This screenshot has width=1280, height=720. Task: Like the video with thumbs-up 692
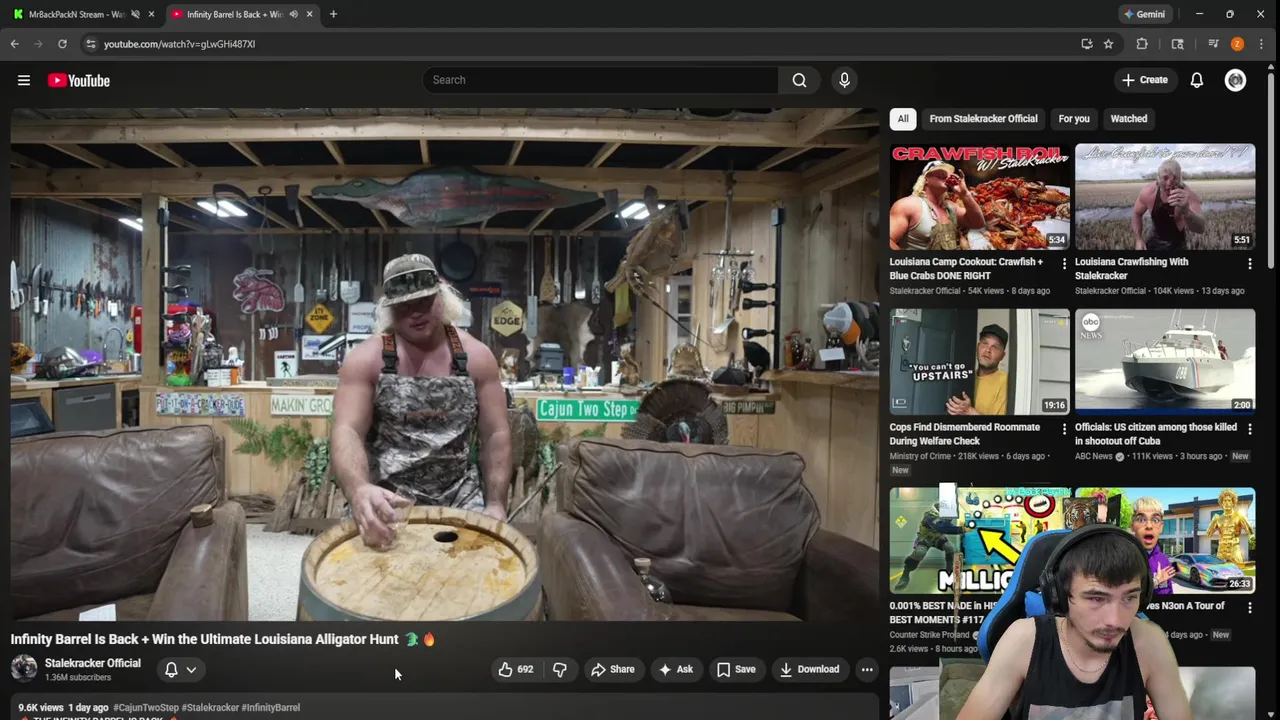(516, 669)
